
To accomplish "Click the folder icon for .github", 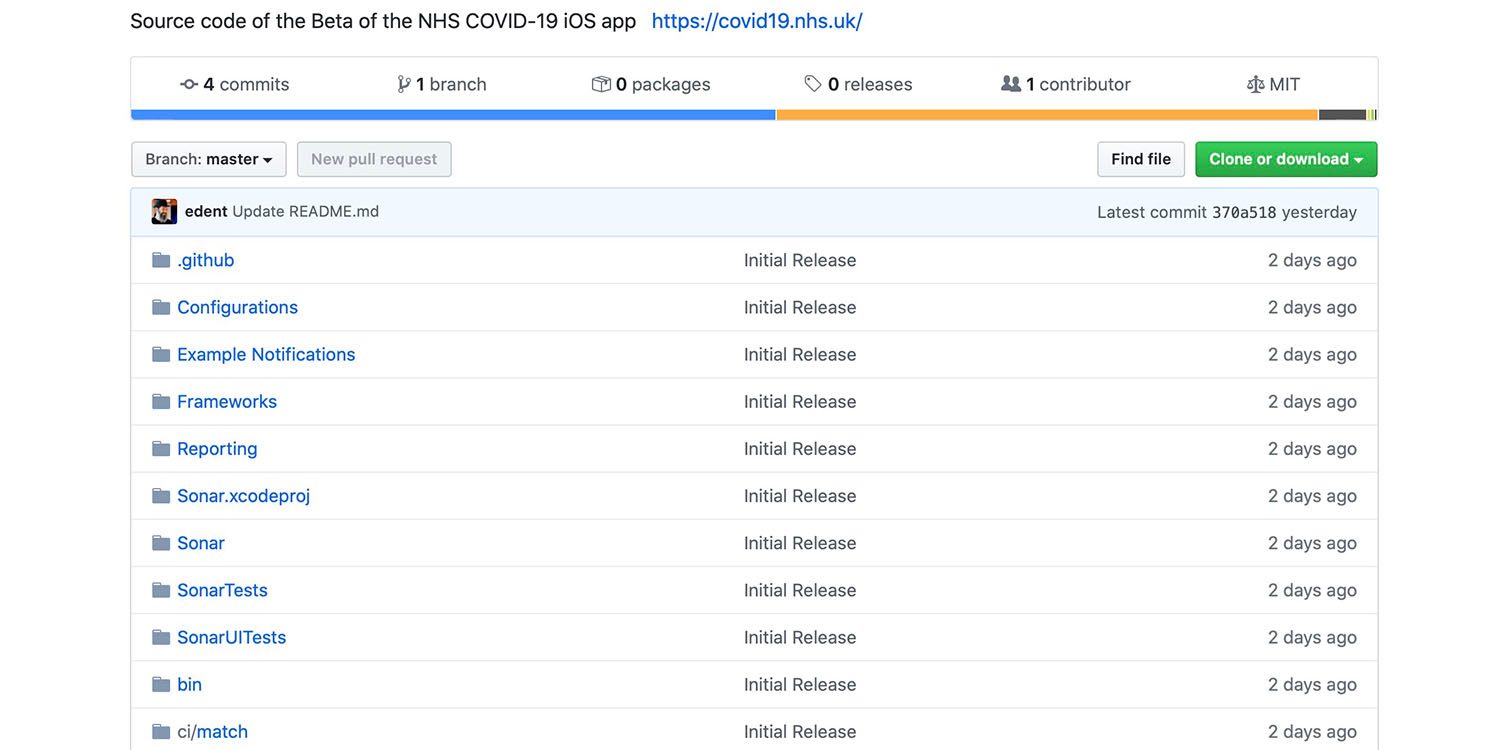I will click(161, 260).
